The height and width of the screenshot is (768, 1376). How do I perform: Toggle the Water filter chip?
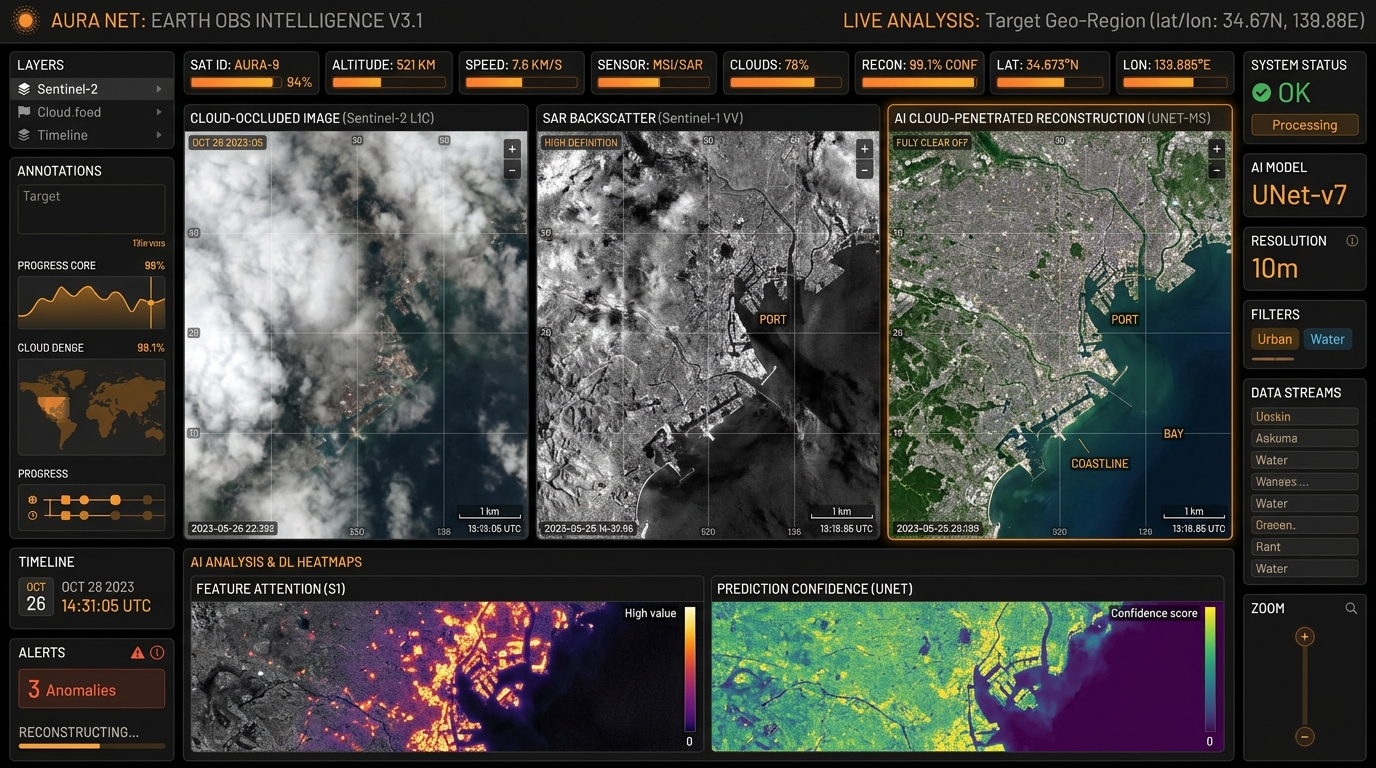(x=1328, y=339)
